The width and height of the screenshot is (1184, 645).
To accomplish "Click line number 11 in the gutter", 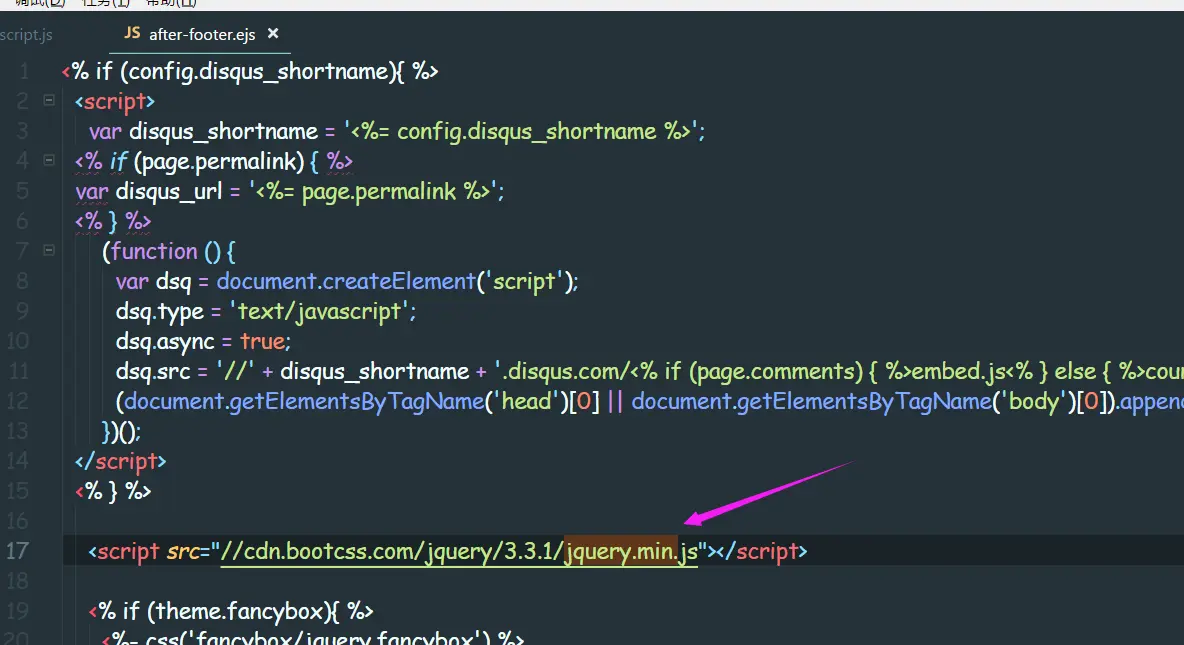I will 17,371.
